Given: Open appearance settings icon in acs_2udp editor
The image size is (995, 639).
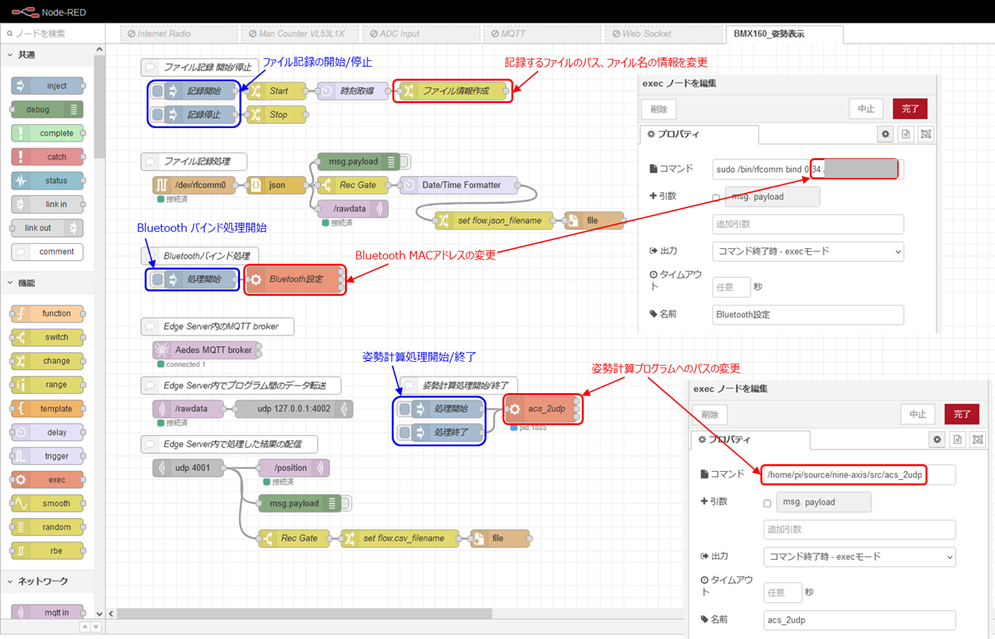Looking at the screenshot, I should [x=976, y=439].
